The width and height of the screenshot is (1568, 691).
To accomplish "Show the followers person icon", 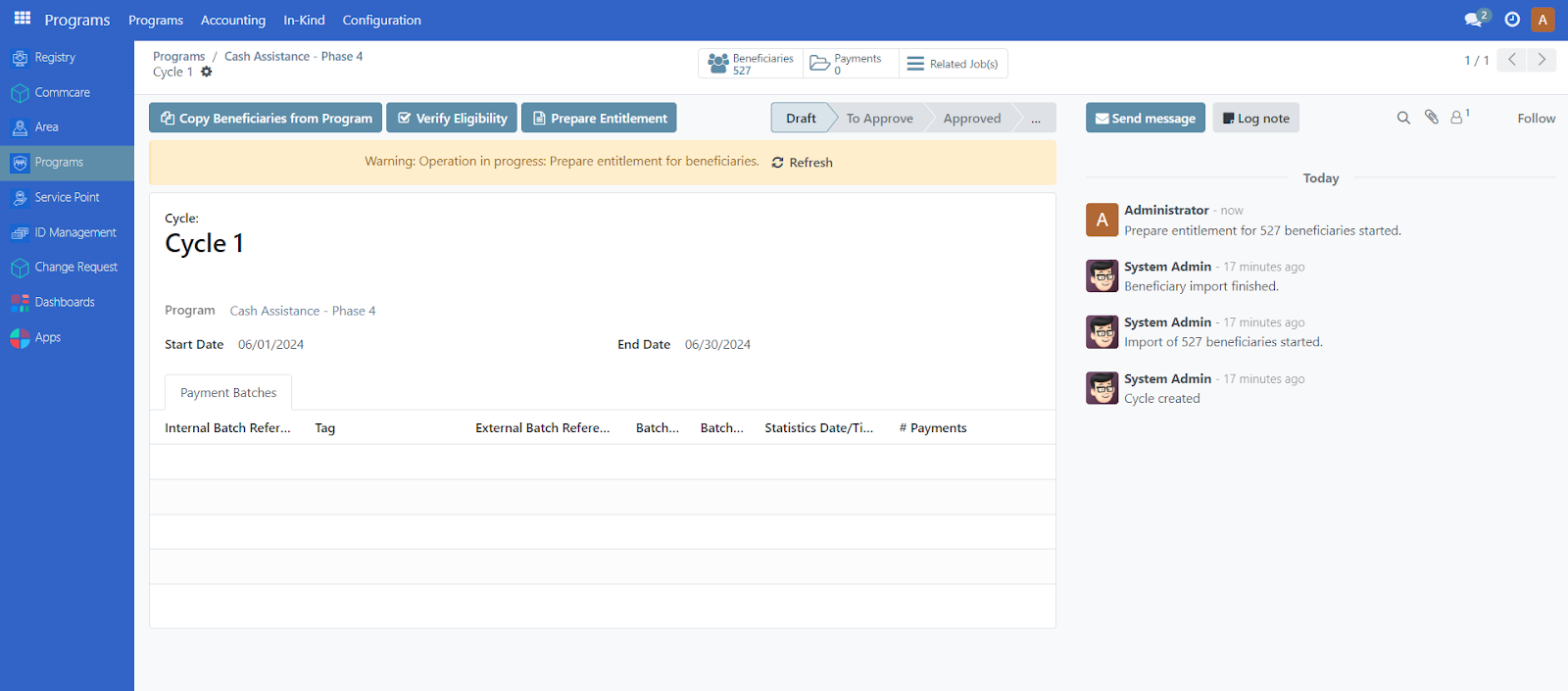I will click(x=1458, y=118).
